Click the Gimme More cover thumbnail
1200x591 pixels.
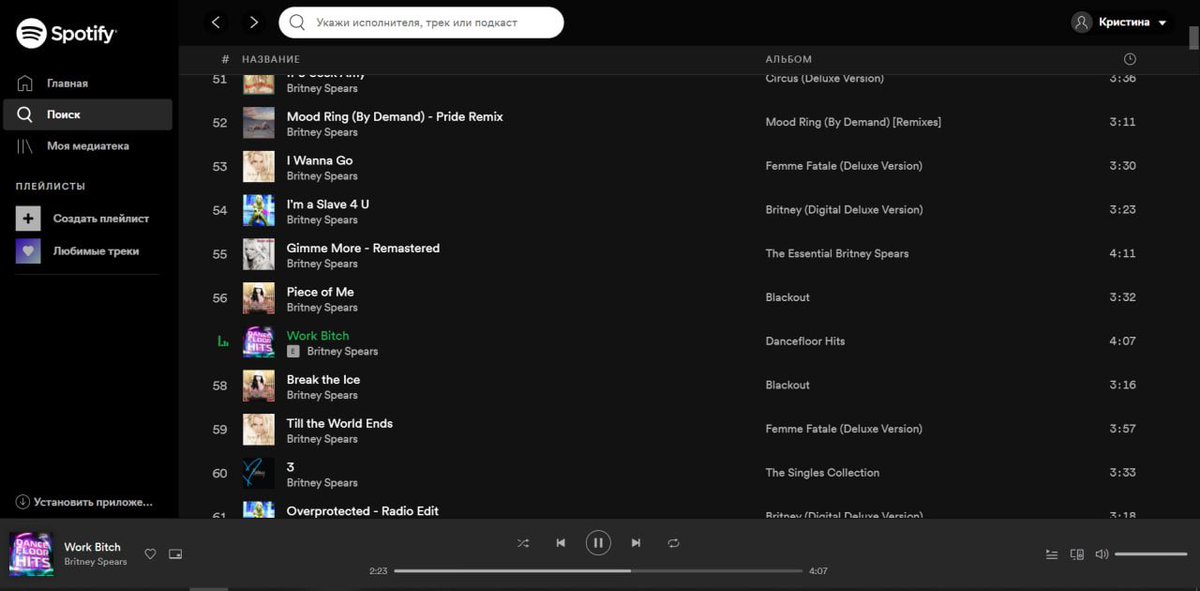(259, 255)
